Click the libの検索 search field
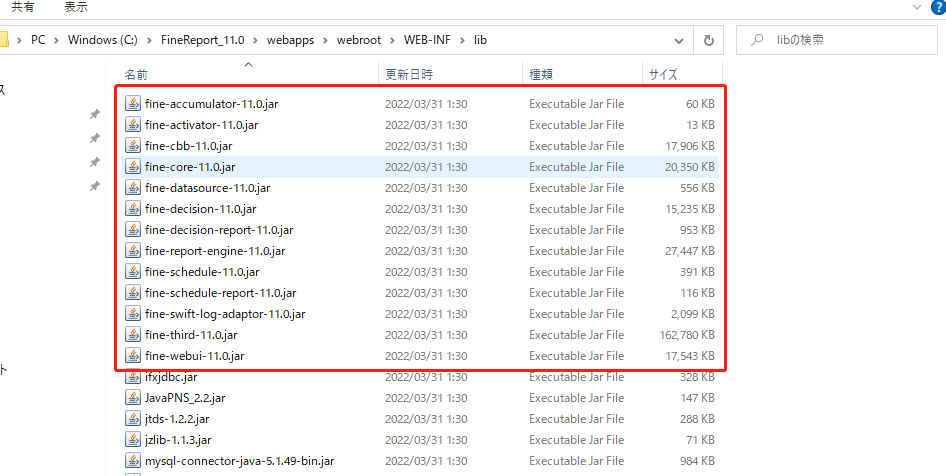This screenshot has height=476, width=946. point(837,40)
